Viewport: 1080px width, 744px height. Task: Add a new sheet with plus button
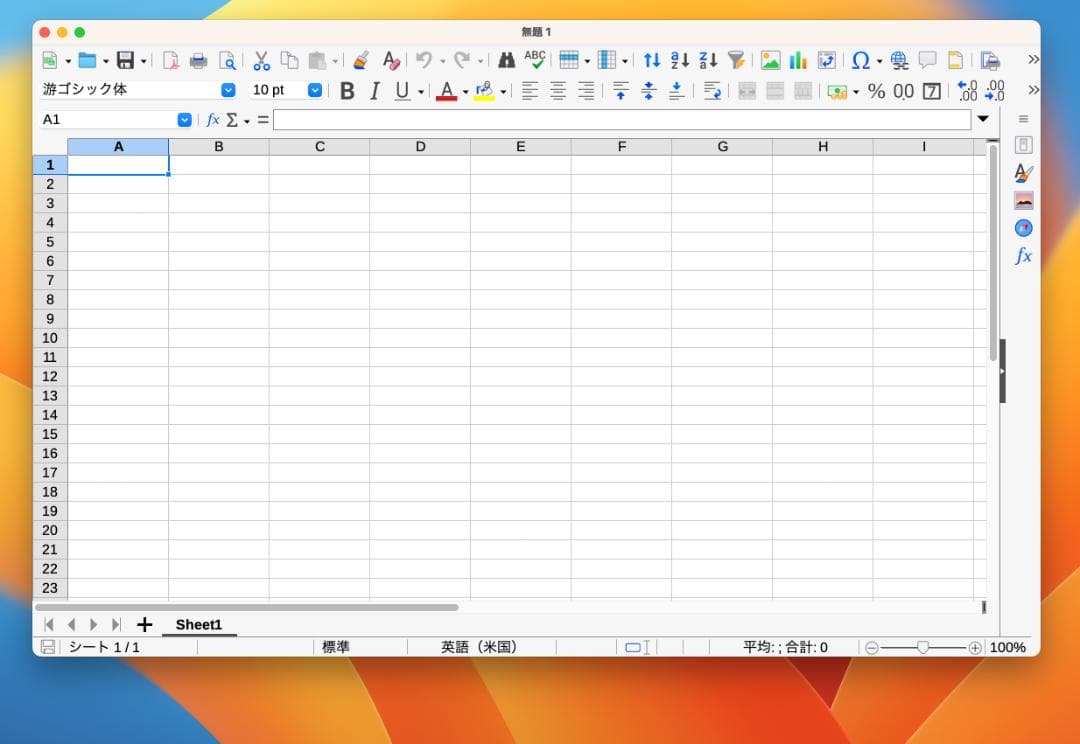tap(144, 625)
